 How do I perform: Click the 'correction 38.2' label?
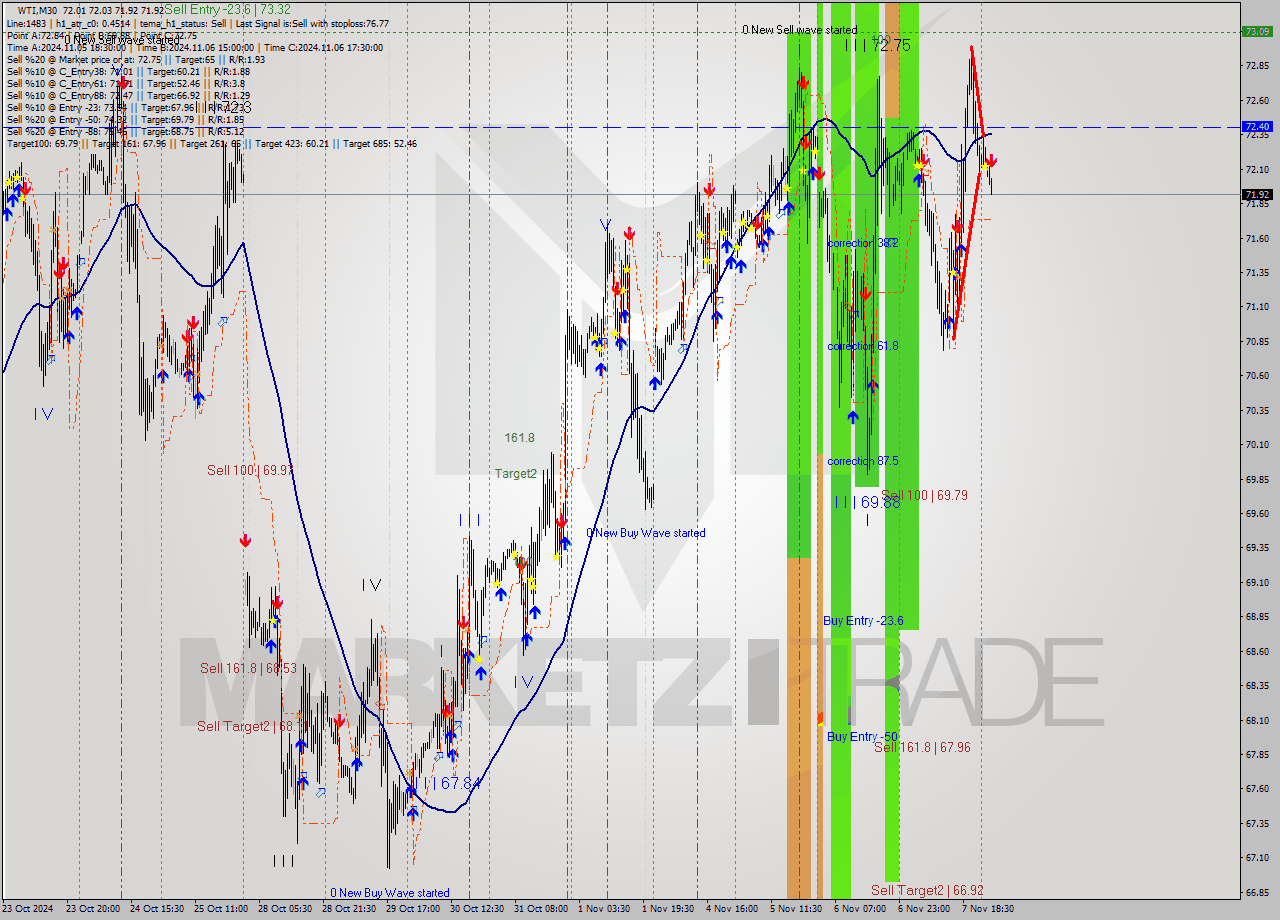pyautogui.click(x=863, y=243)
